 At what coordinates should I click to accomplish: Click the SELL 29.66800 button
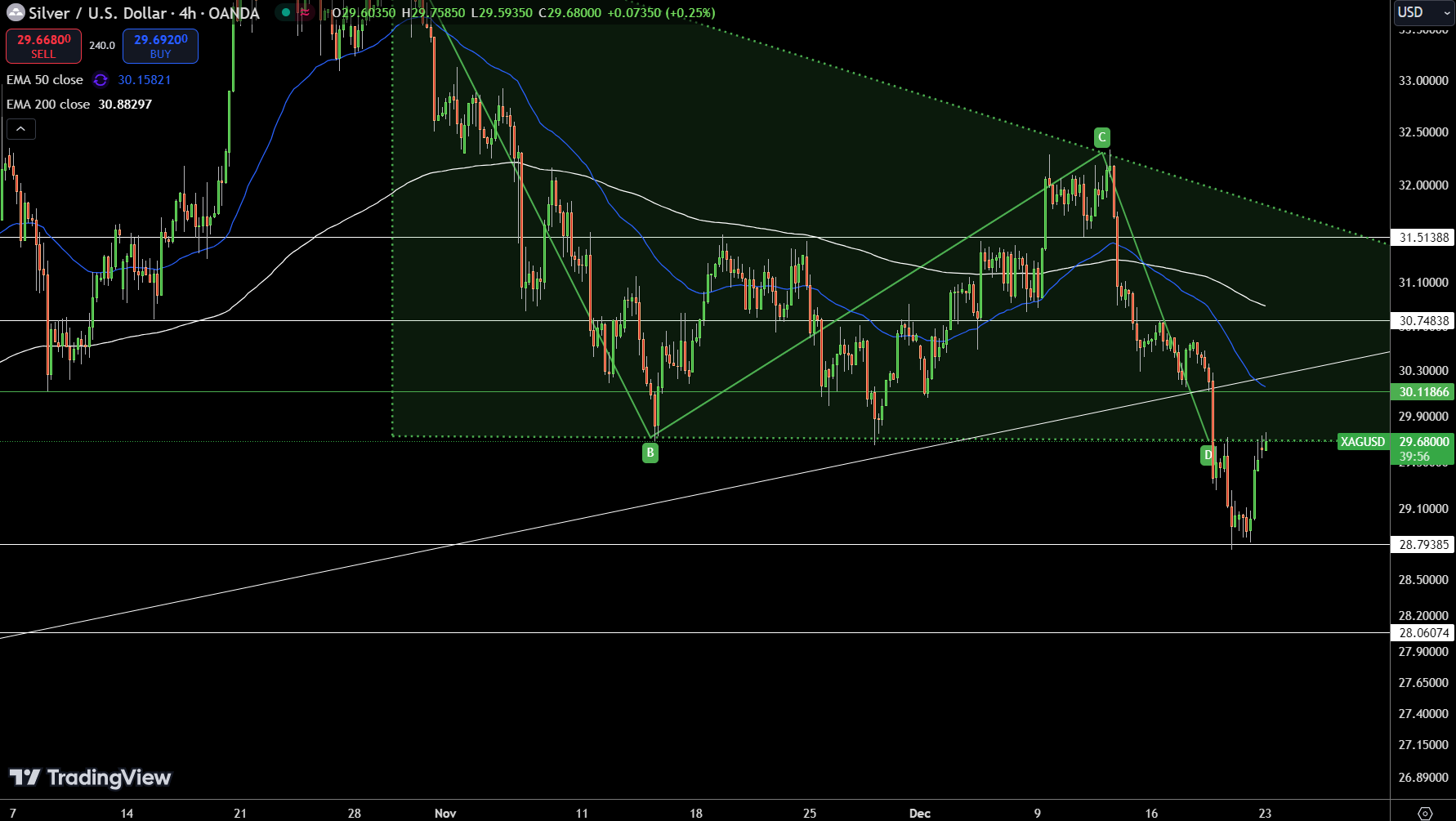click(x=43, y=46)
